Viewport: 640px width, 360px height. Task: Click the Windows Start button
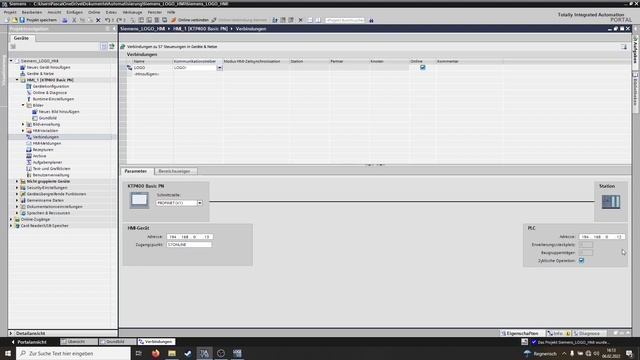(x=8, y=353)
